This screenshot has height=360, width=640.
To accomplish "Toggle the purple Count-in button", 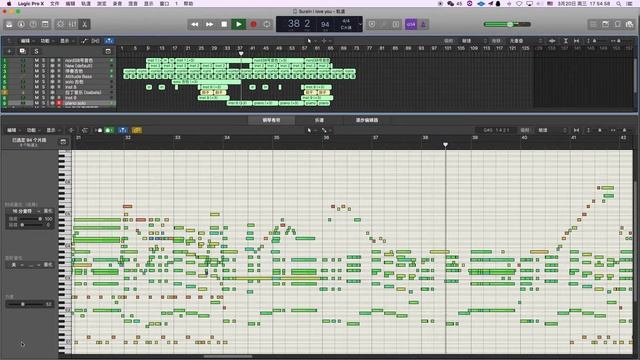I will point(411,24).
